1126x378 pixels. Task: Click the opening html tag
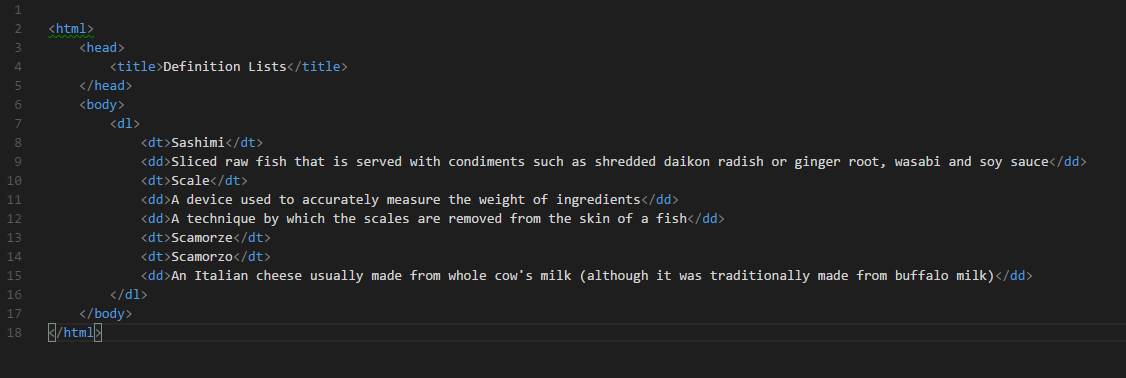tap(71, 29)
